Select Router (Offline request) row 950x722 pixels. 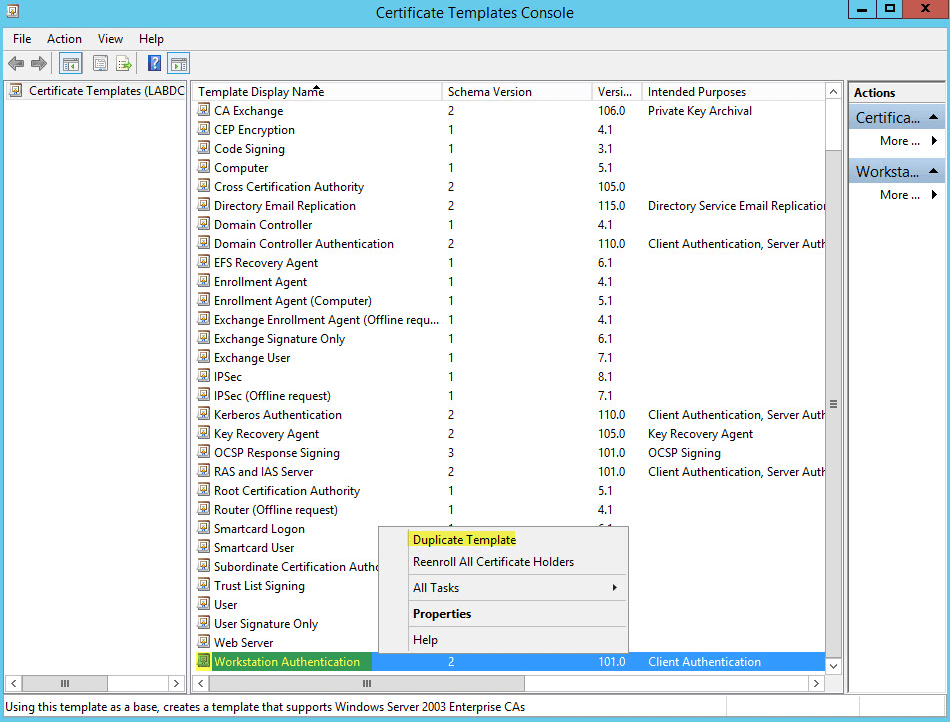509,509
